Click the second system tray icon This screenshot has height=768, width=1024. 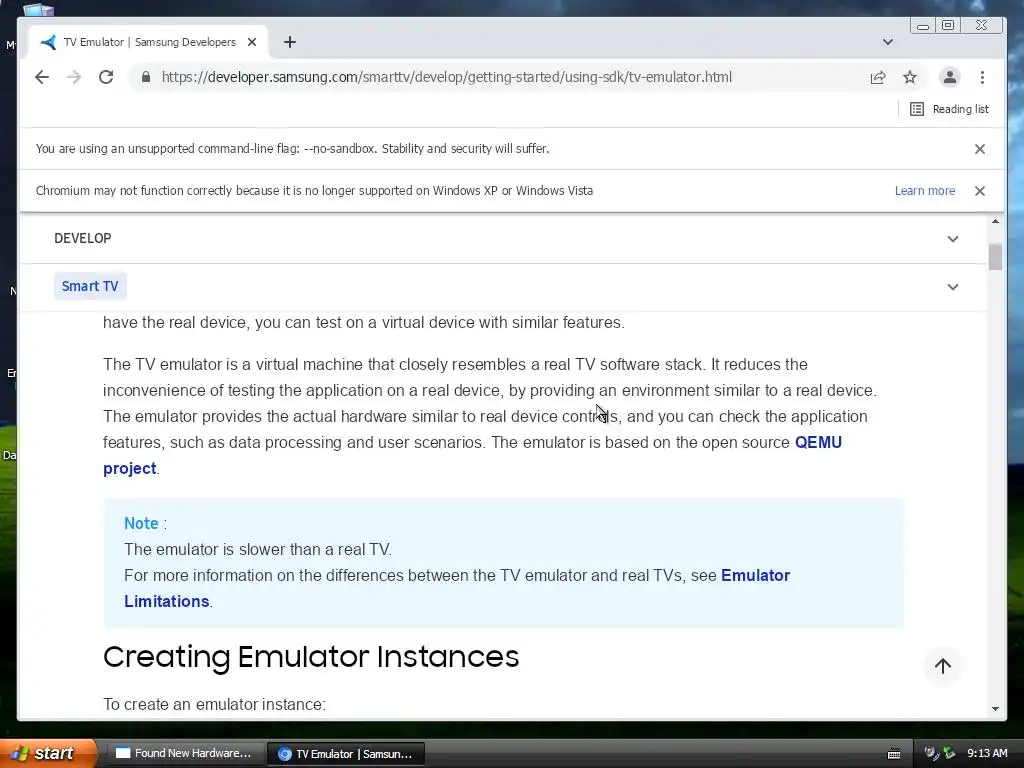949,754
